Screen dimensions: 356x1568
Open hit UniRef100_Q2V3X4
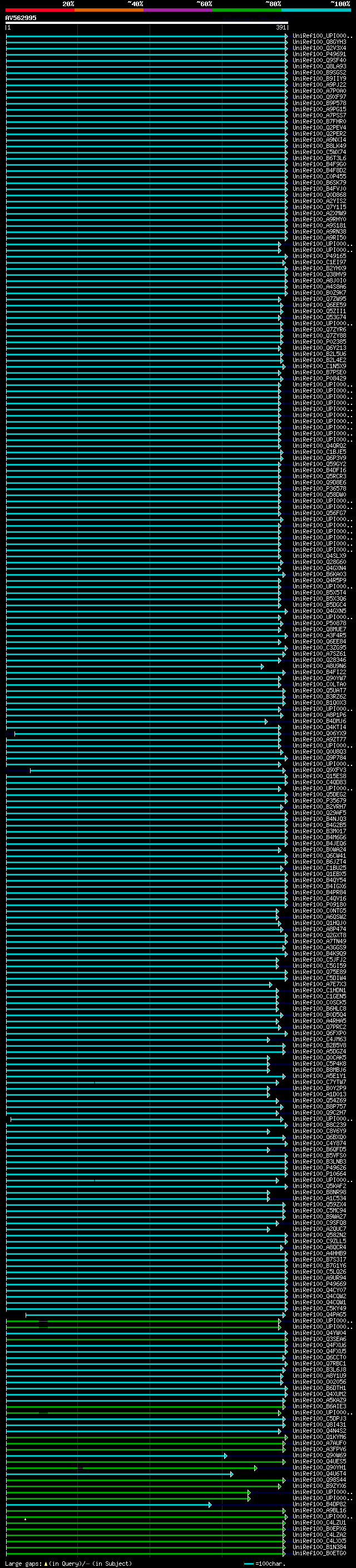click(319, 48)
